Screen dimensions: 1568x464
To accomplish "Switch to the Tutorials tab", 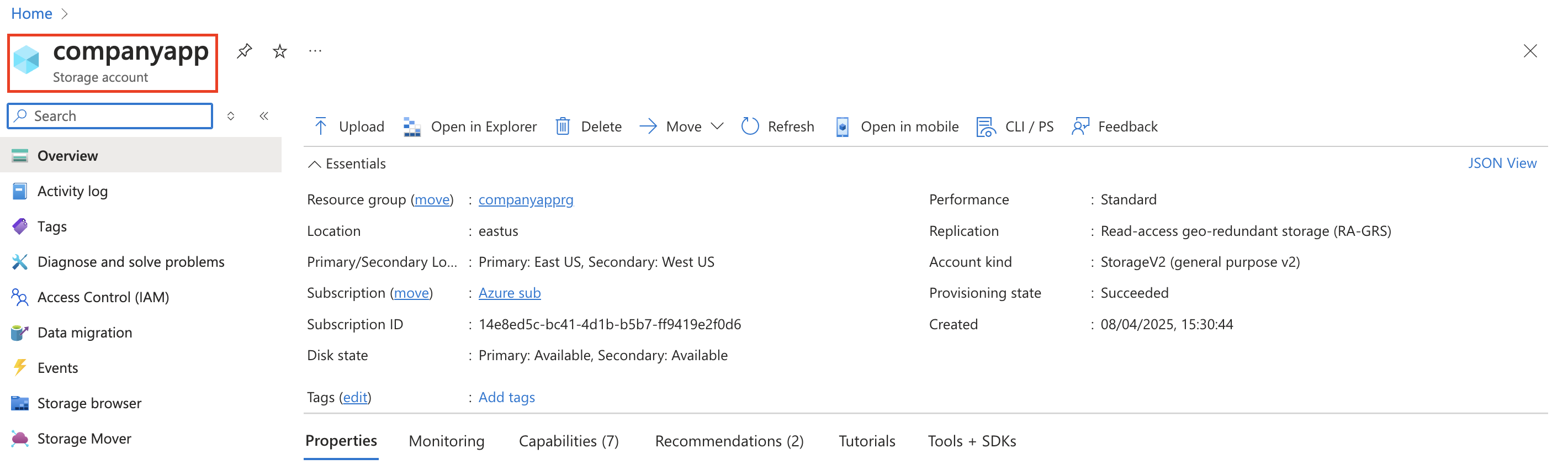I will tap(867, 440).
